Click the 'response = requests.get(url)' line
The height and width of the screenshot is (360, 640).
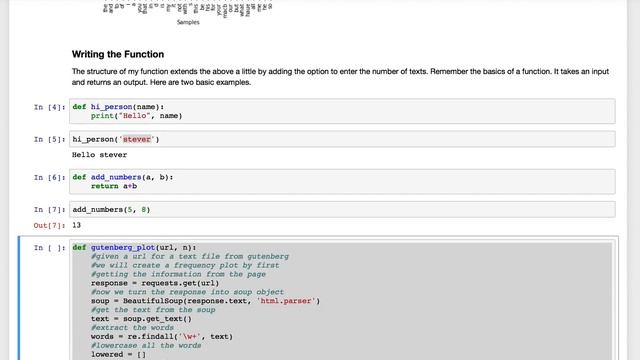tap(155, 283)
